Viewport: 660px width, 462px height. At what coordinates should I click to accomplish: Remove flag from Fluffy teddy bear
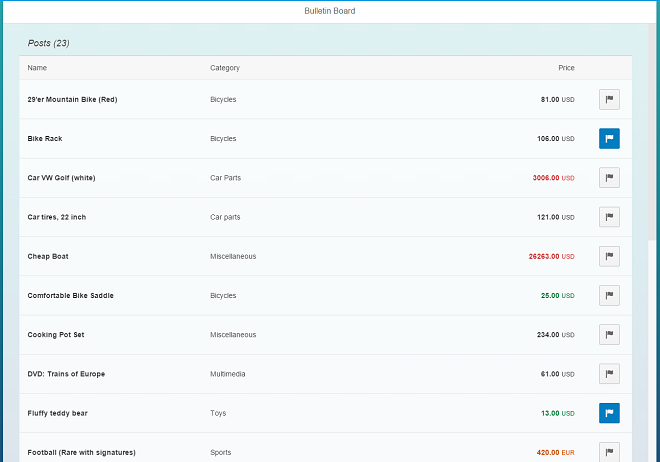click(609, 413)
